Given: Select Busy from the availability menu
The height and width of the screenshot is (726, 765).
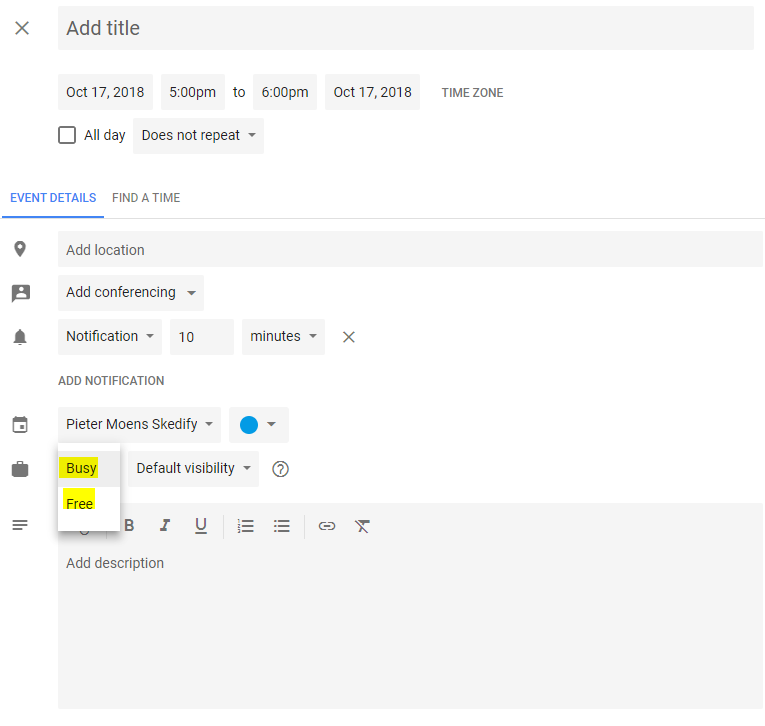Looking at the screenshot, I should (x=82, y=468).
